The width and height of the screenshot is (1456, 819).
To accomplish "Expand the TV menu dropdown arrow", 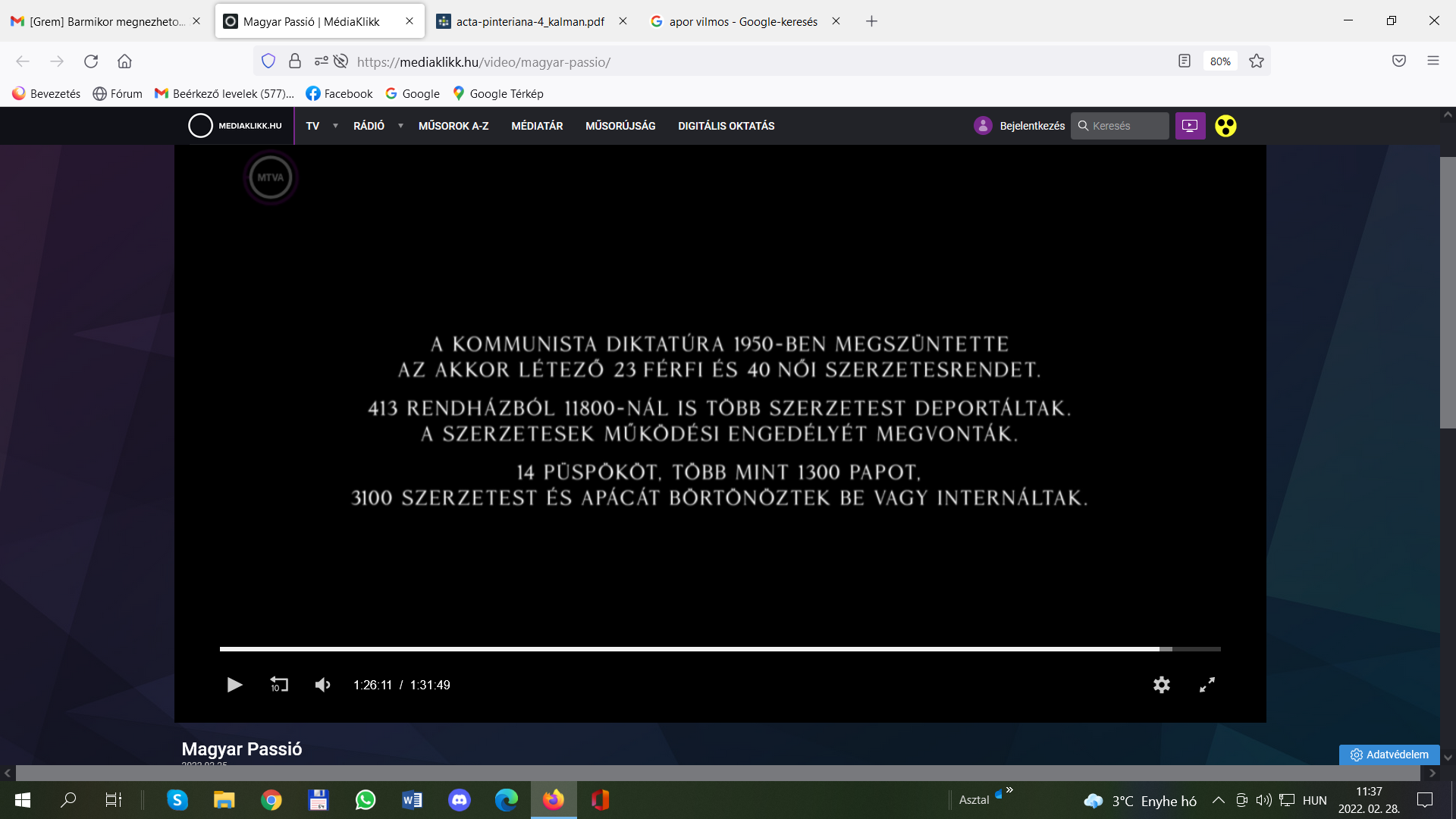I will tap(335, 126).
